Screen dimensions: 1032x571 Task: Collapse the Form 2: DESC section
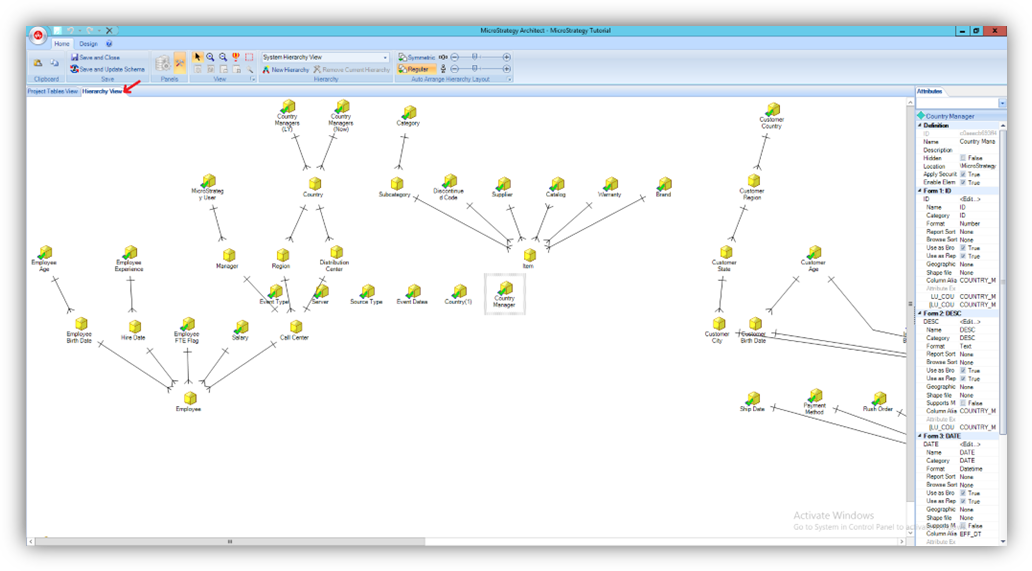point(920,313)
